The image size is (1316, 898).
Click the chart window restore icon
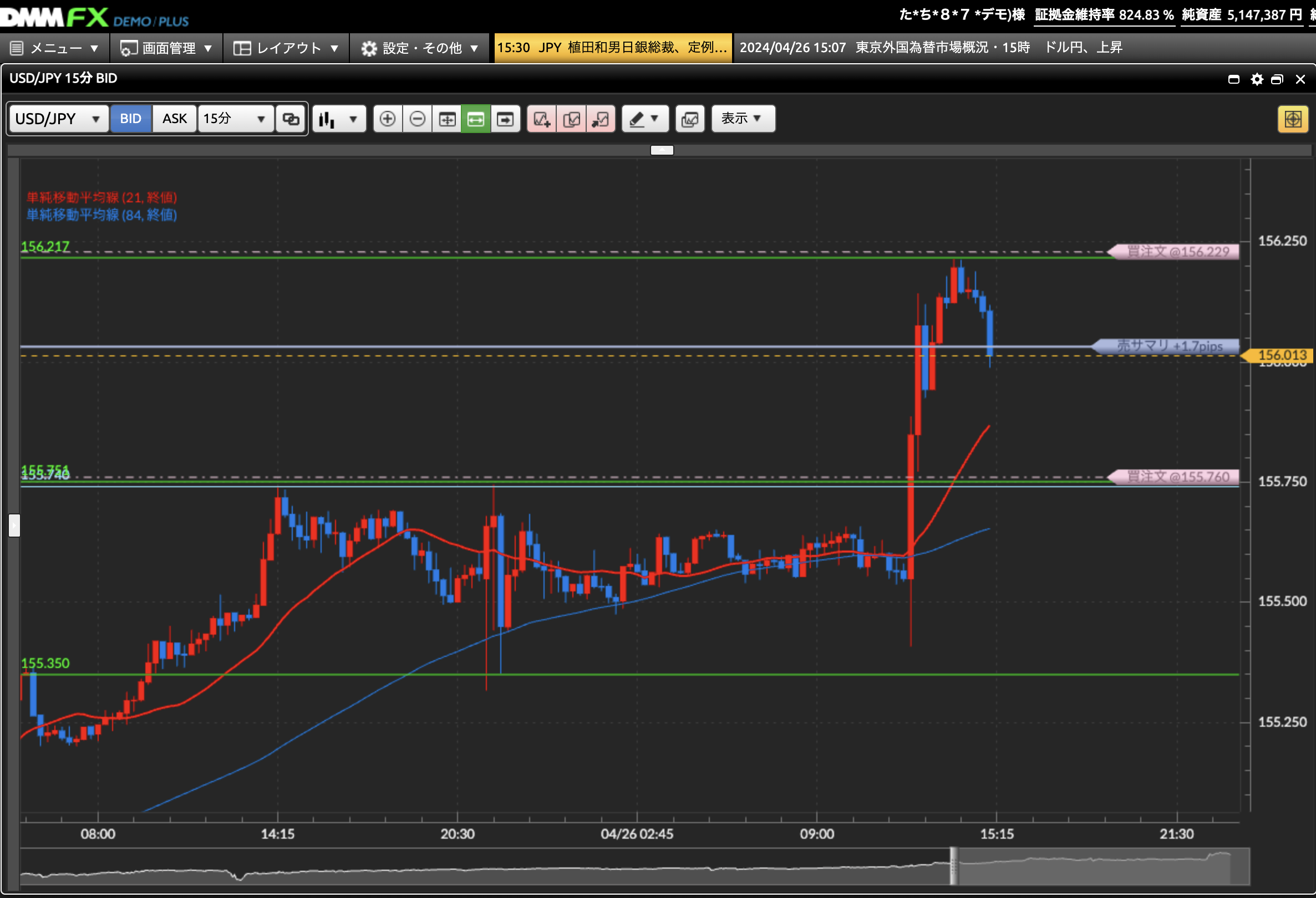tap(1277, 79)
